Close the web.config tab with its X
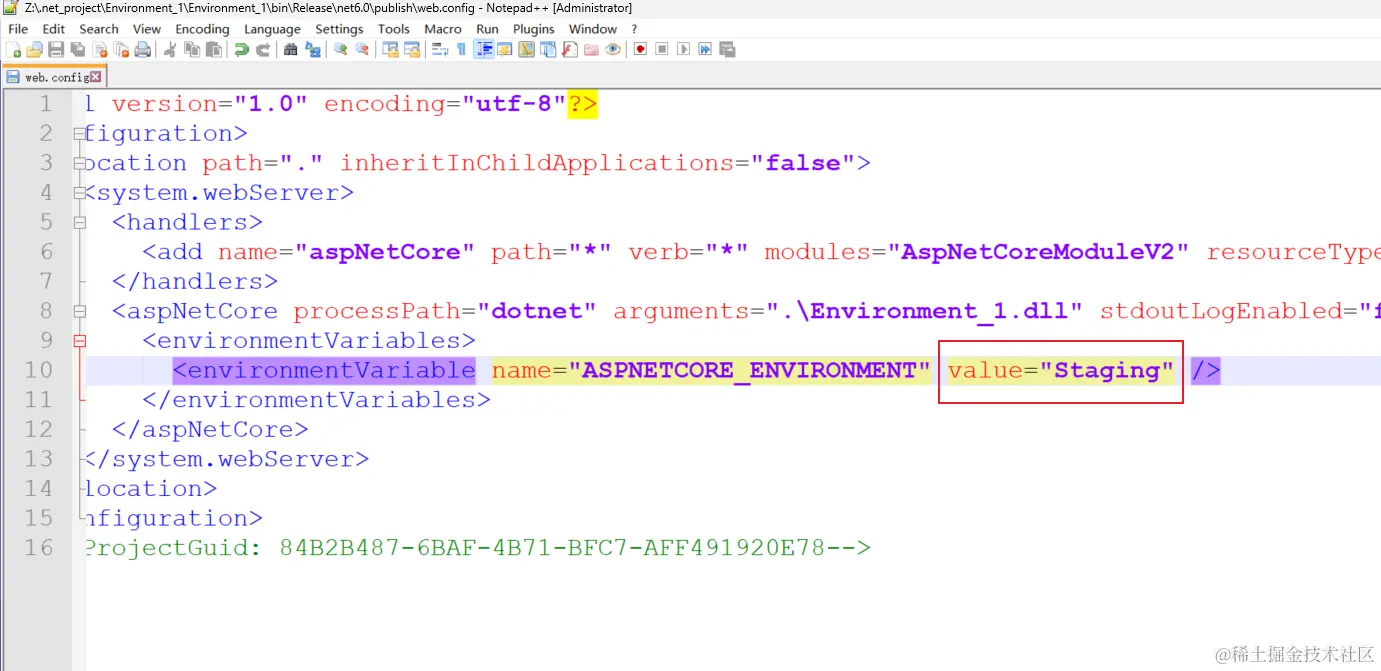This screenshot has width=1381, height=671. (96, 77)
